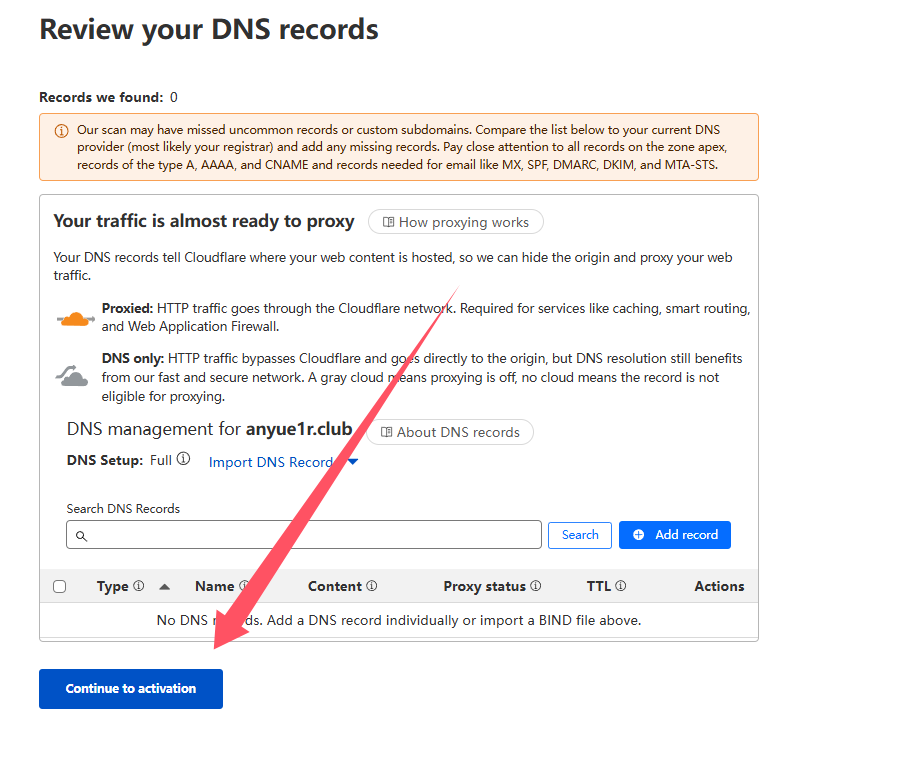The width and height of the screenshot is (904, 772).
Task: Click the 'Records we found: 0' text
Action: point(108,97)
